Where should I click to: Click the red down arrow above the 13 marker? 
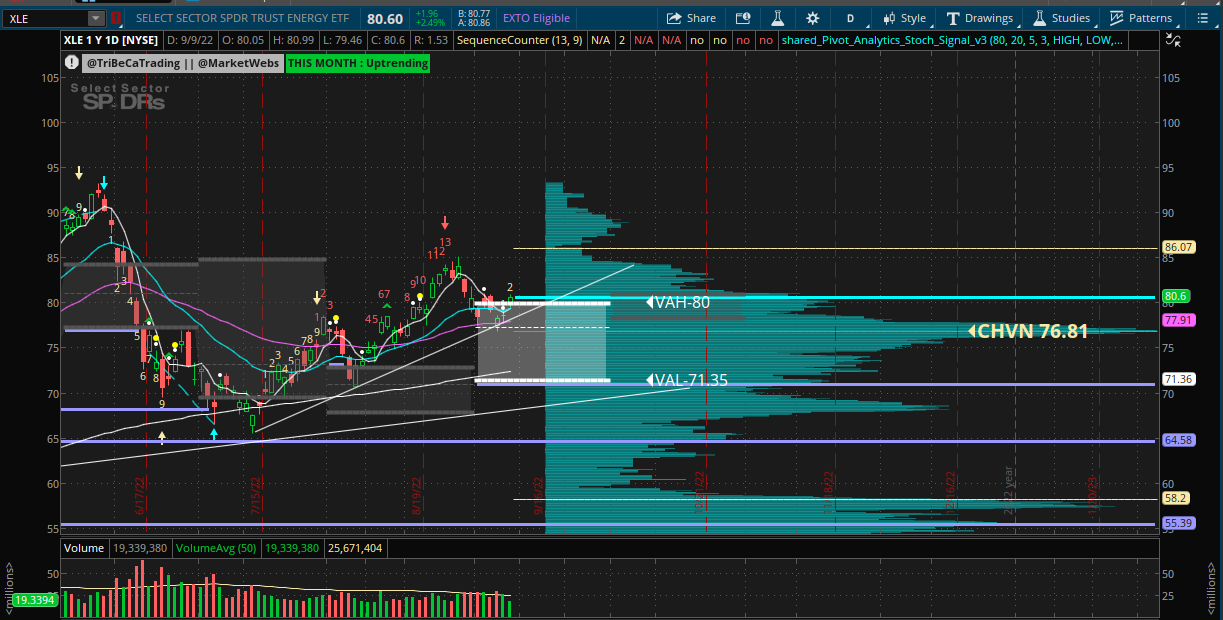(x=445, y=222)
